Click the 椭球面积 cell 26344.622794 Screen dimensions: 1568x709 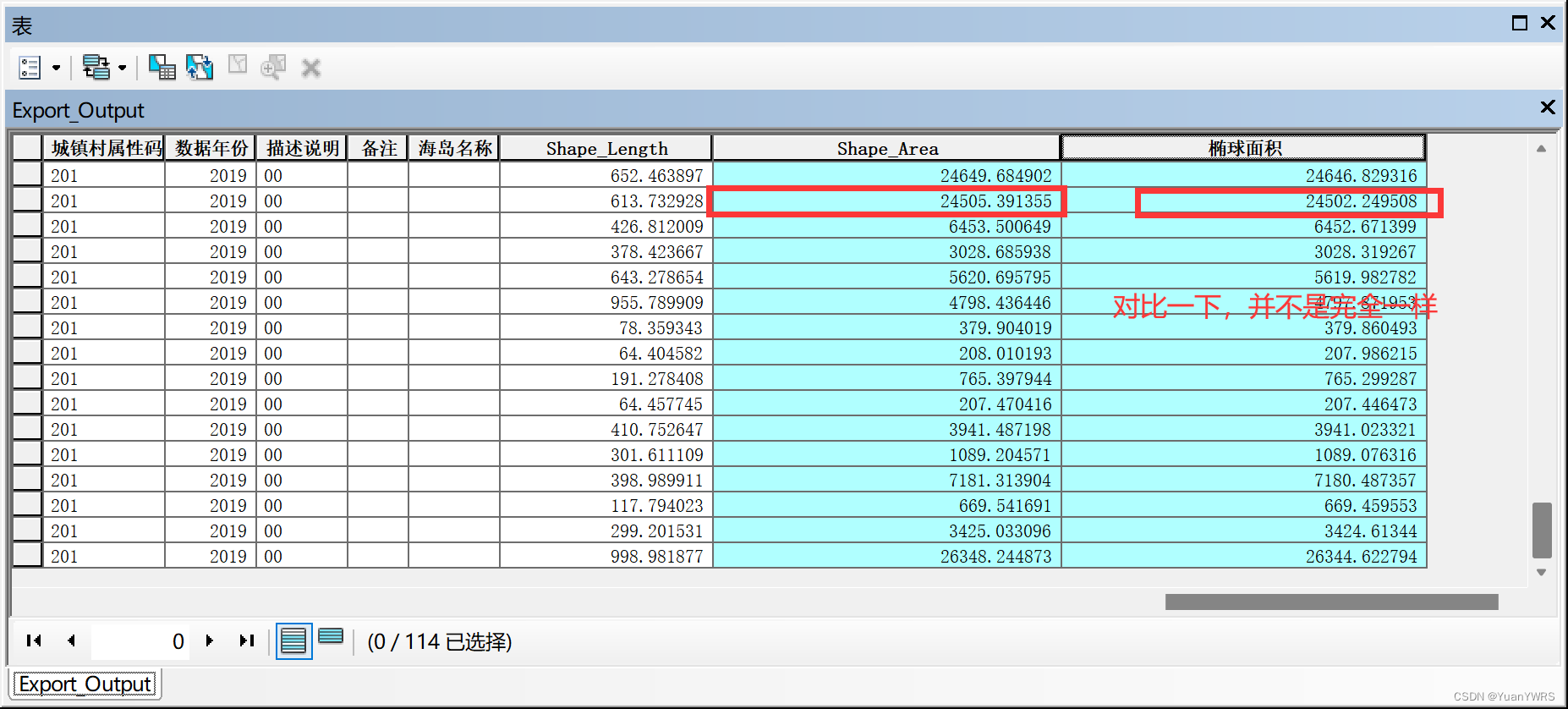point(1244,556)
